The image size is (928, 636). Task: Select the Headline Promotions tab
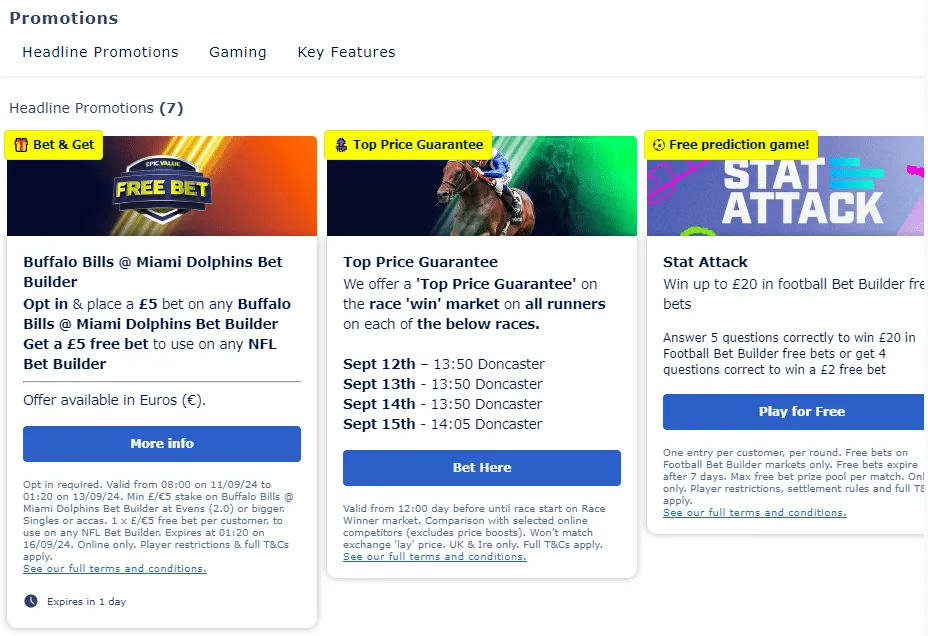coord(100,52)
